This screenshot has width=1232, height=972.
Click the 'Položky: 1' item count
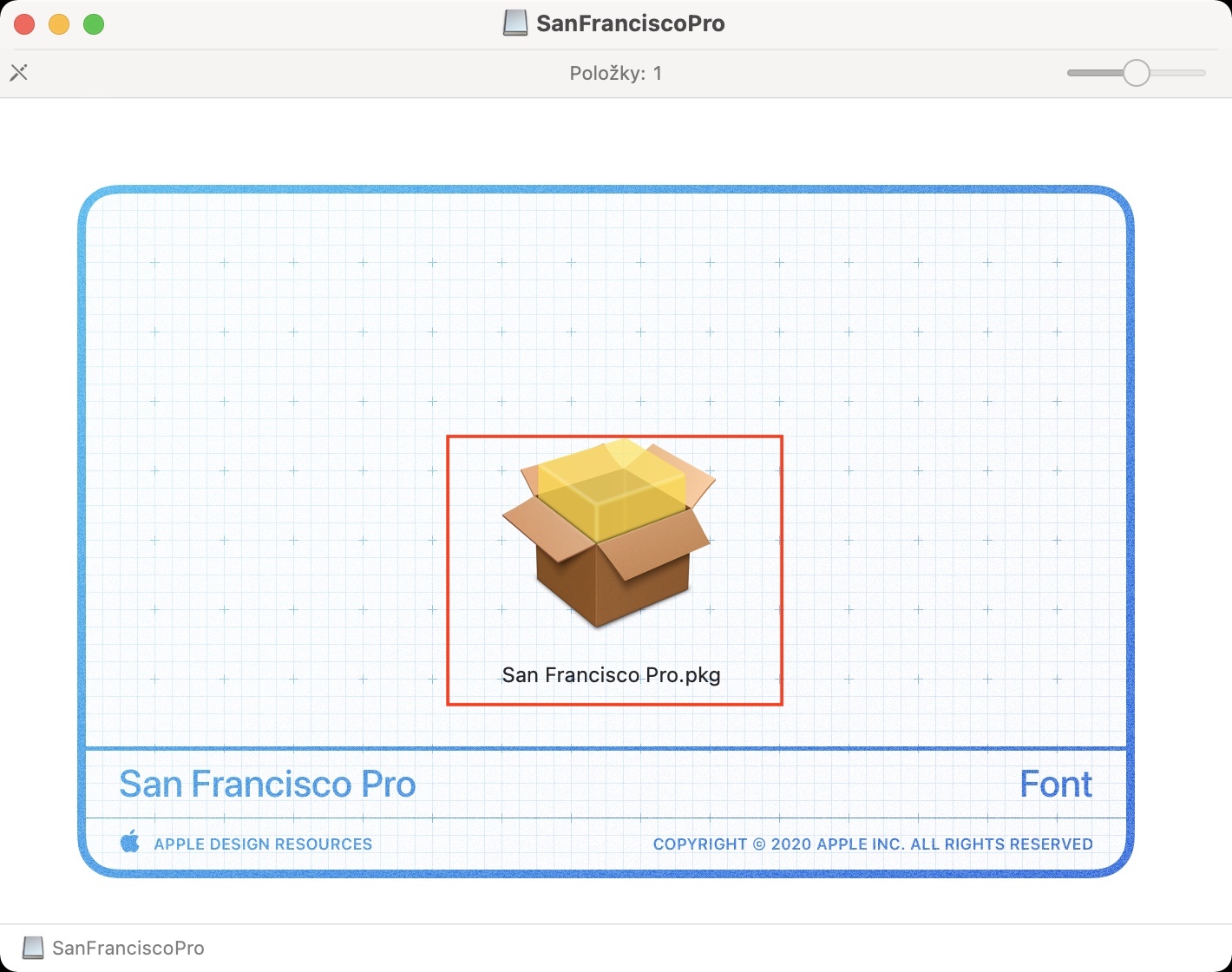point(616,73)
